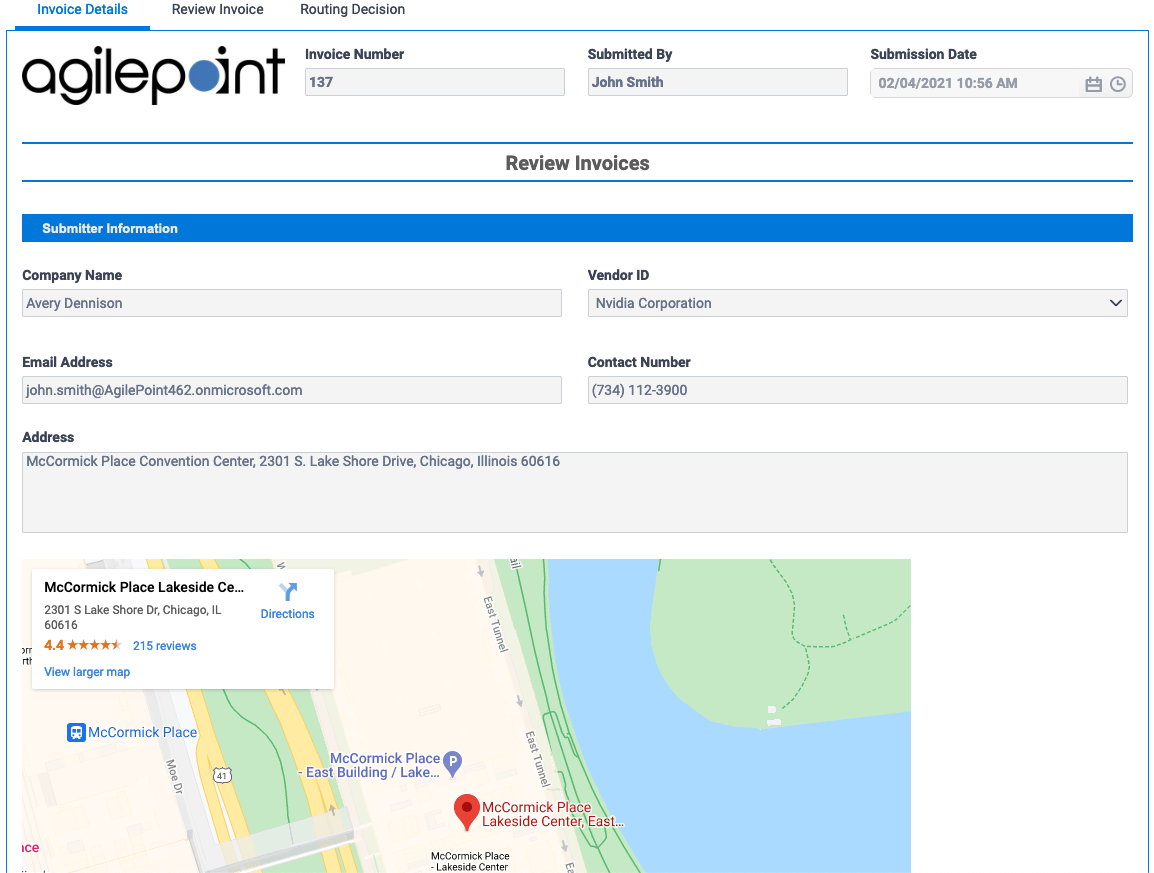Click the Company Name field
This screenshot has width=1154, height=873.
tap(291, 303)
